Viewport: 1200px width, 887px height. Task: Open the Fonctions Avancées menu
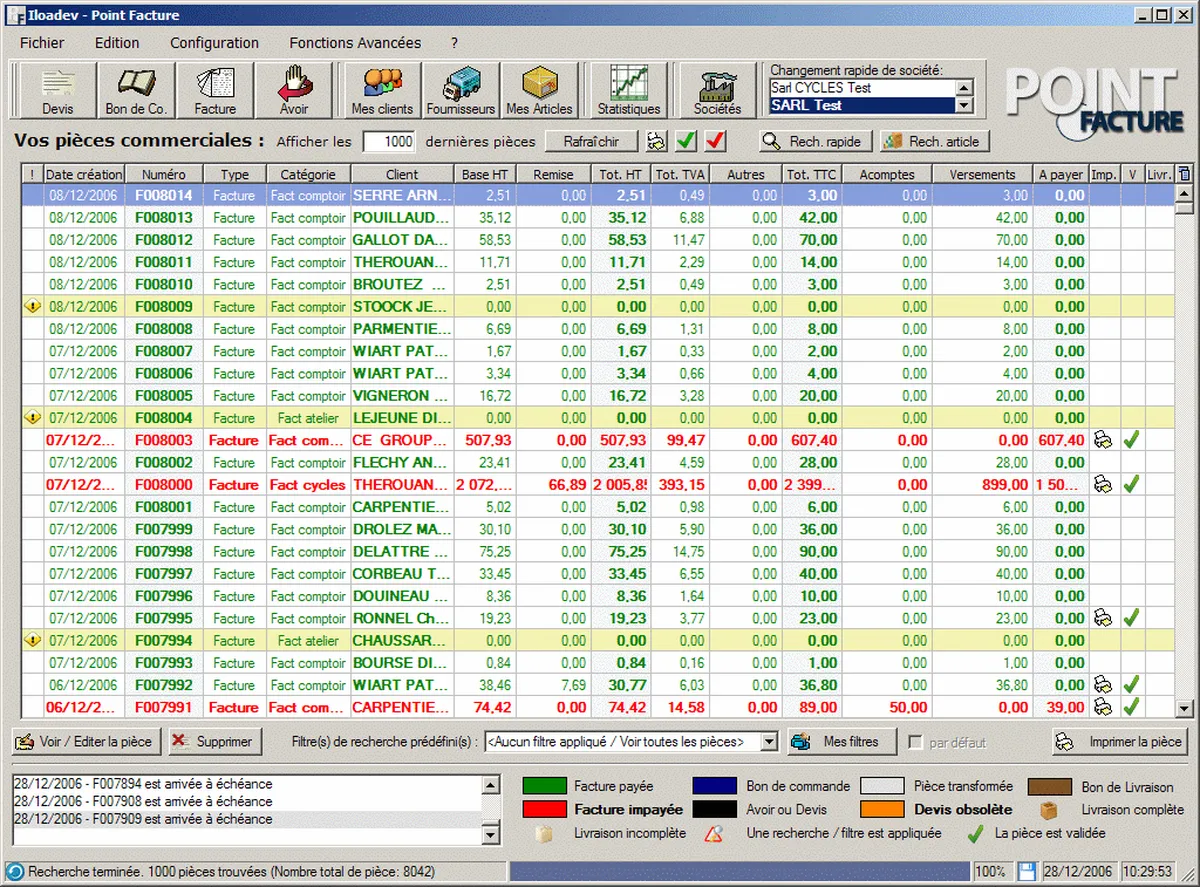[x=355, y=43]
